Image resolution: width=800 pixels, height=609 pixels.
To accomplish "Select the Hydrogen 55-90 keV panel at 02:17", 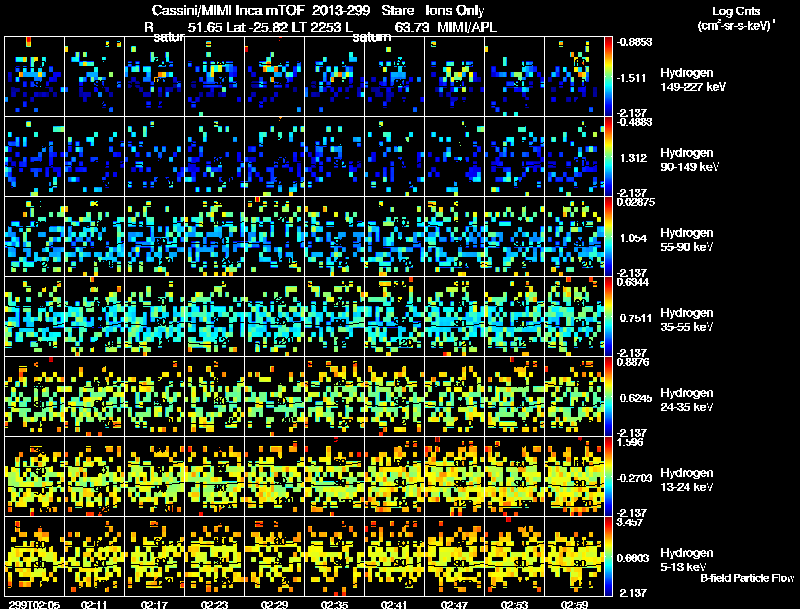I will (155, 237).
